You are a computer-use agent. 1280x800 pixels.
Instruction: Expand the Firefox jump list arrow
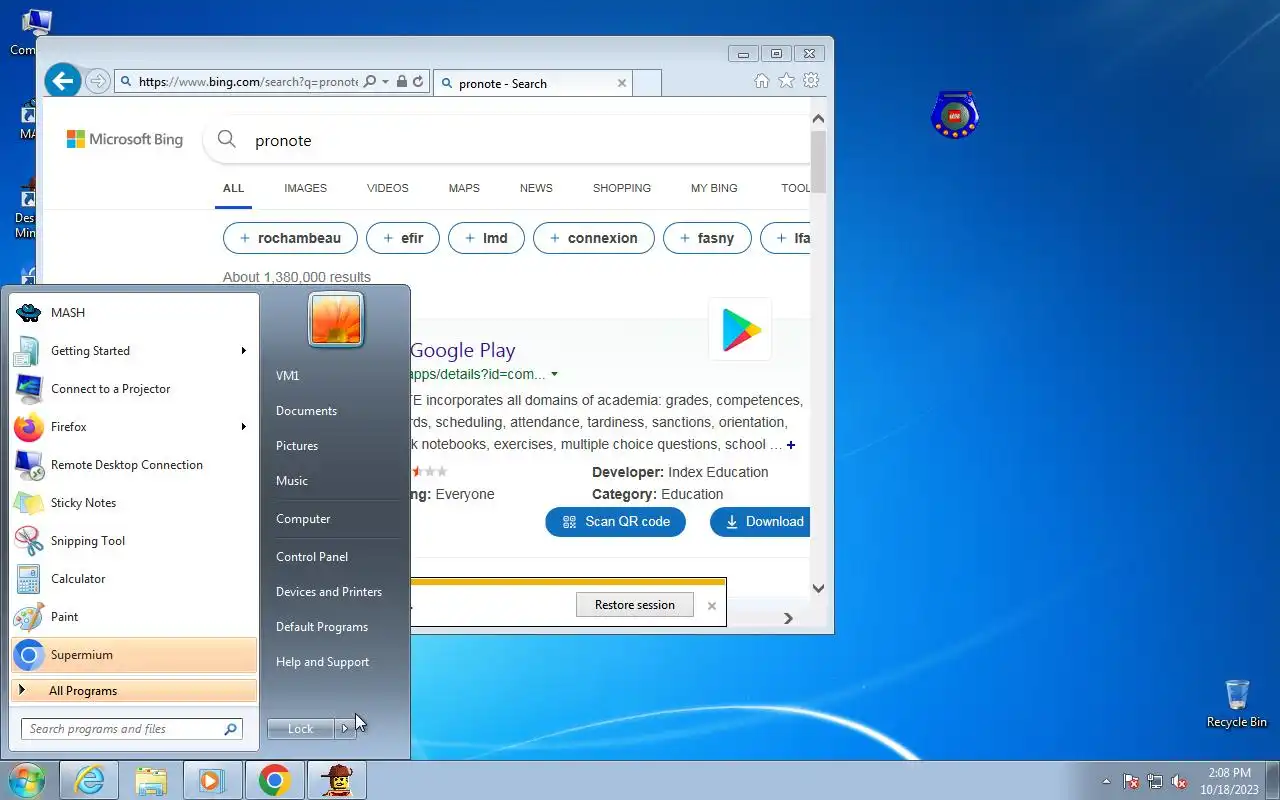[x=243, y=427]
